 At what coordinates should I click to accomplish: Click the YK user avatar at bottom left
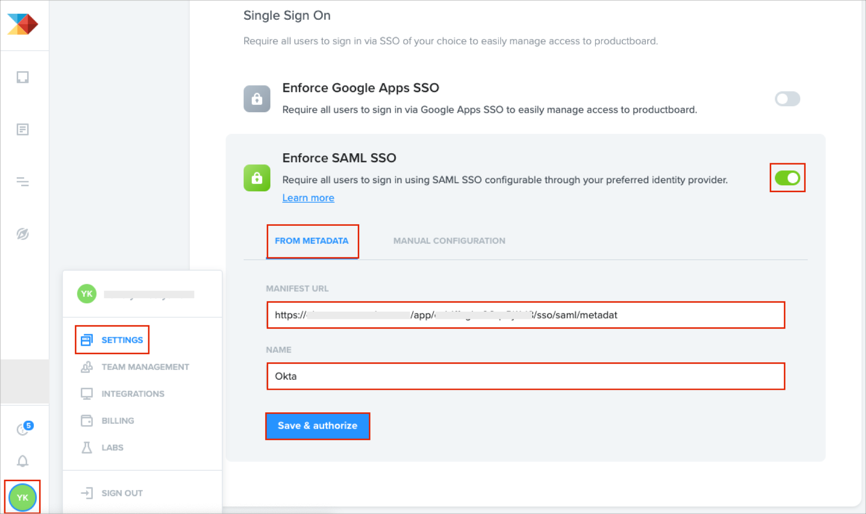pos(22,497)
